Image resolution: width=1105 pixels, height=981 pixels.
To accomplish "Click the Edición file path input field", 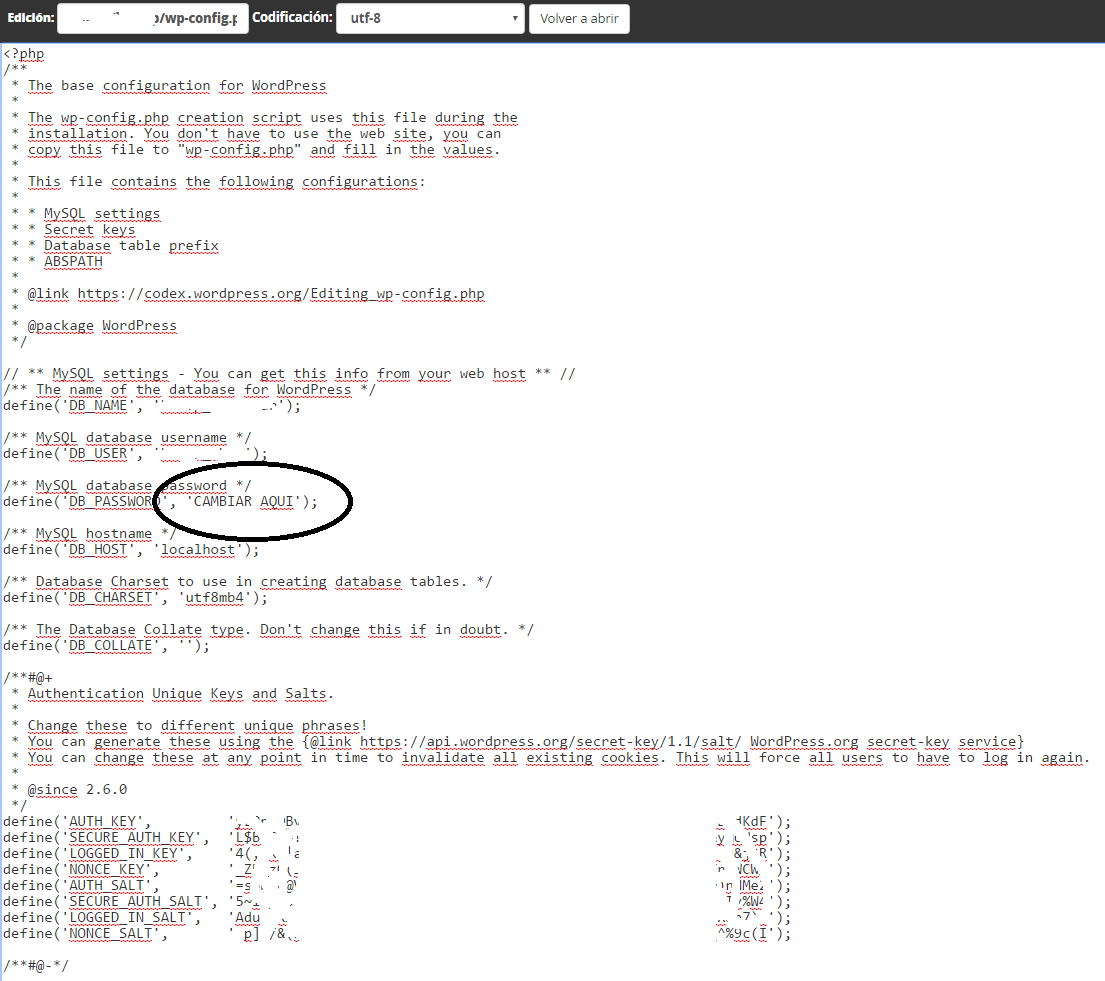I will (153, 18).
